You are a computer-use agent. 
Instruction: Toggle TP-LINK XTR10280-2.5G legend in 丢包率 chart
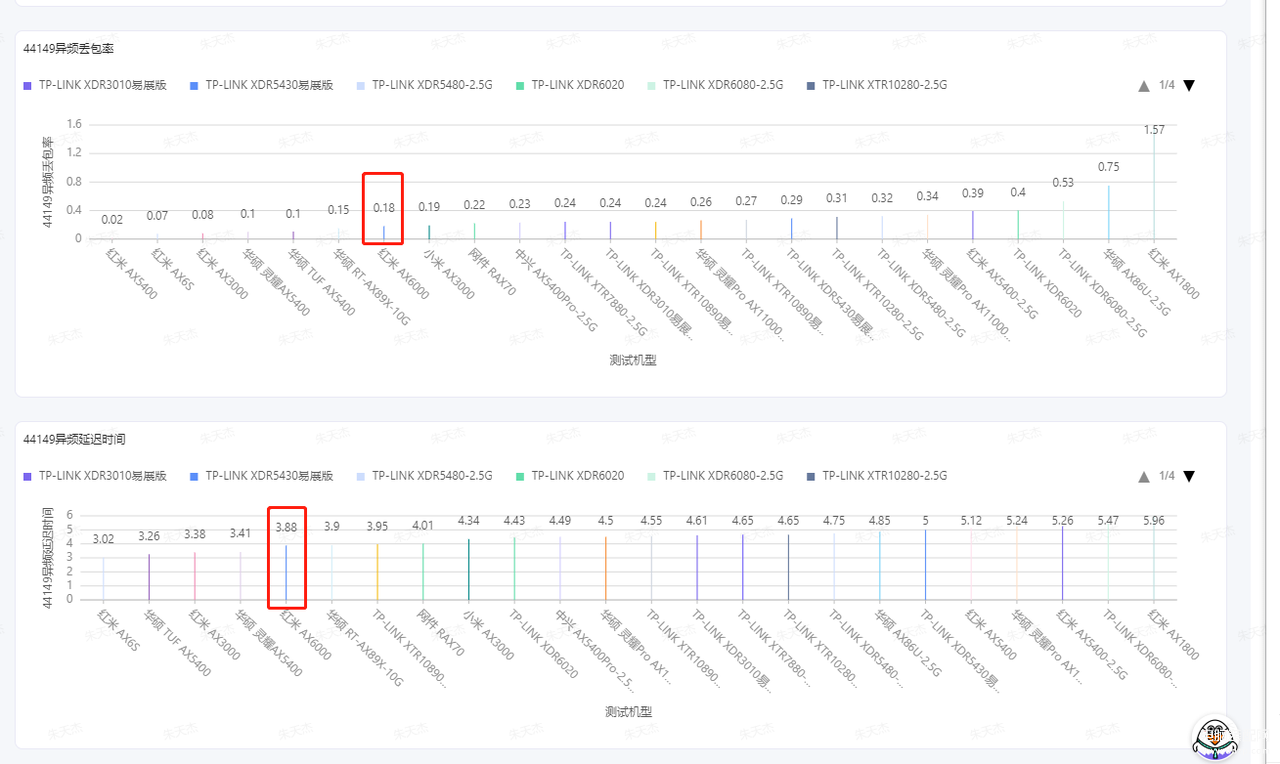(x=876, y=85)
